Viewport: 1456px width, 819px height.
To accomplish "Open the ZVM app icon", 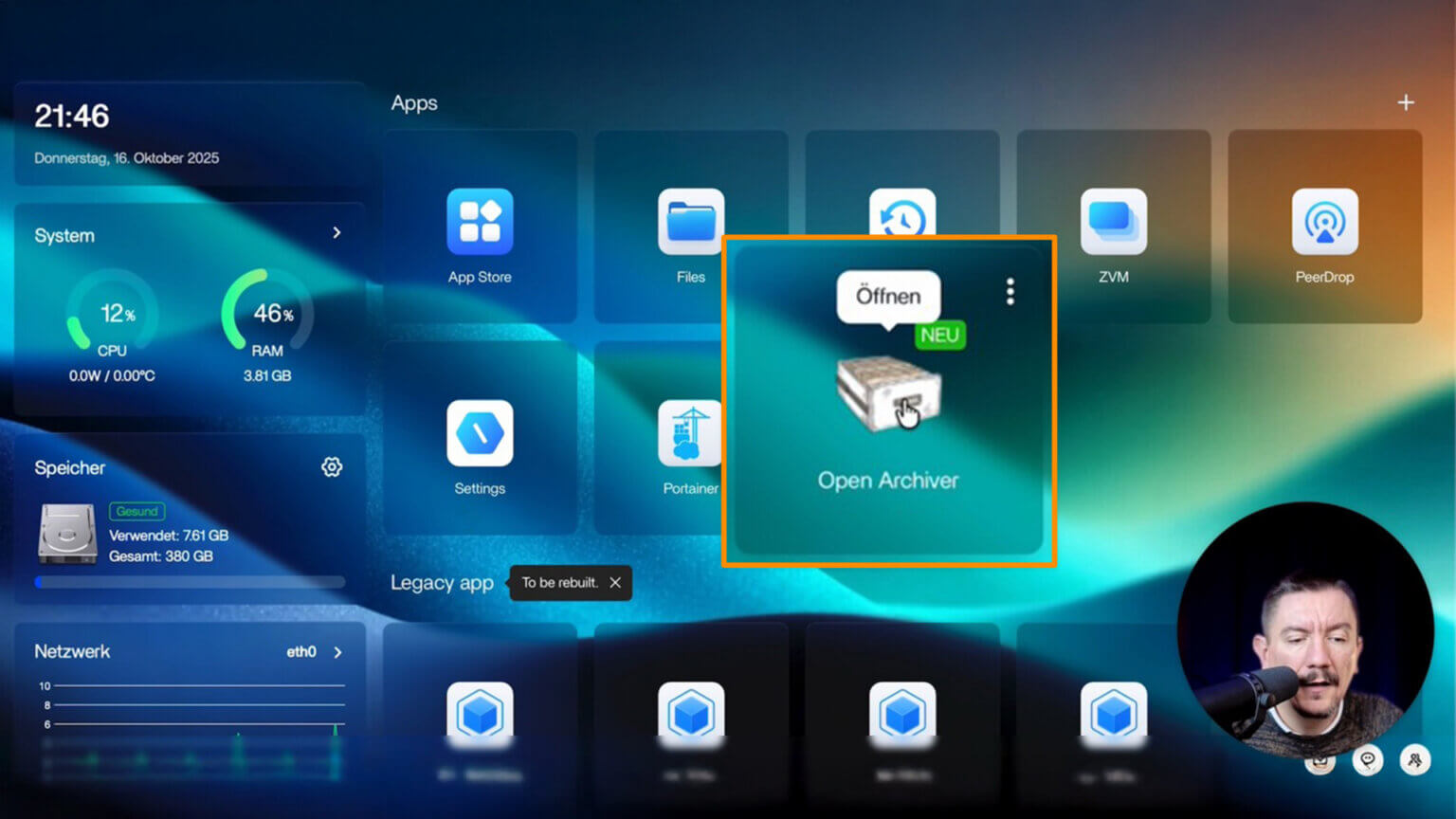I will coord(1114,222).
